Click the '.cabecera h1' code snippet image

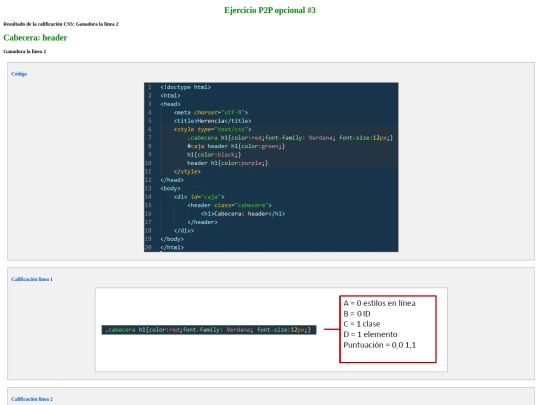point(209,330)
